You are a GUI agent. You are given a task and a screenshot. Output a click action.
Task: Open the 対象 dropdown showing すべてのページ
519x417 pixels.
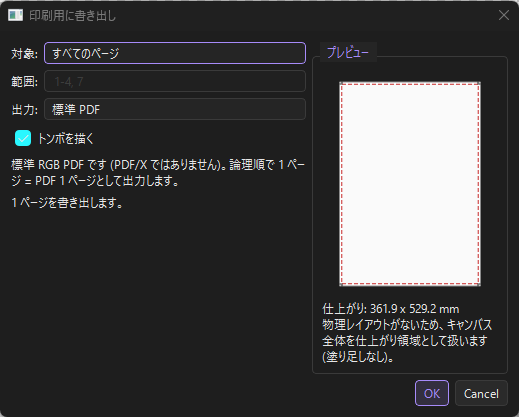click(x=175, y=53)
